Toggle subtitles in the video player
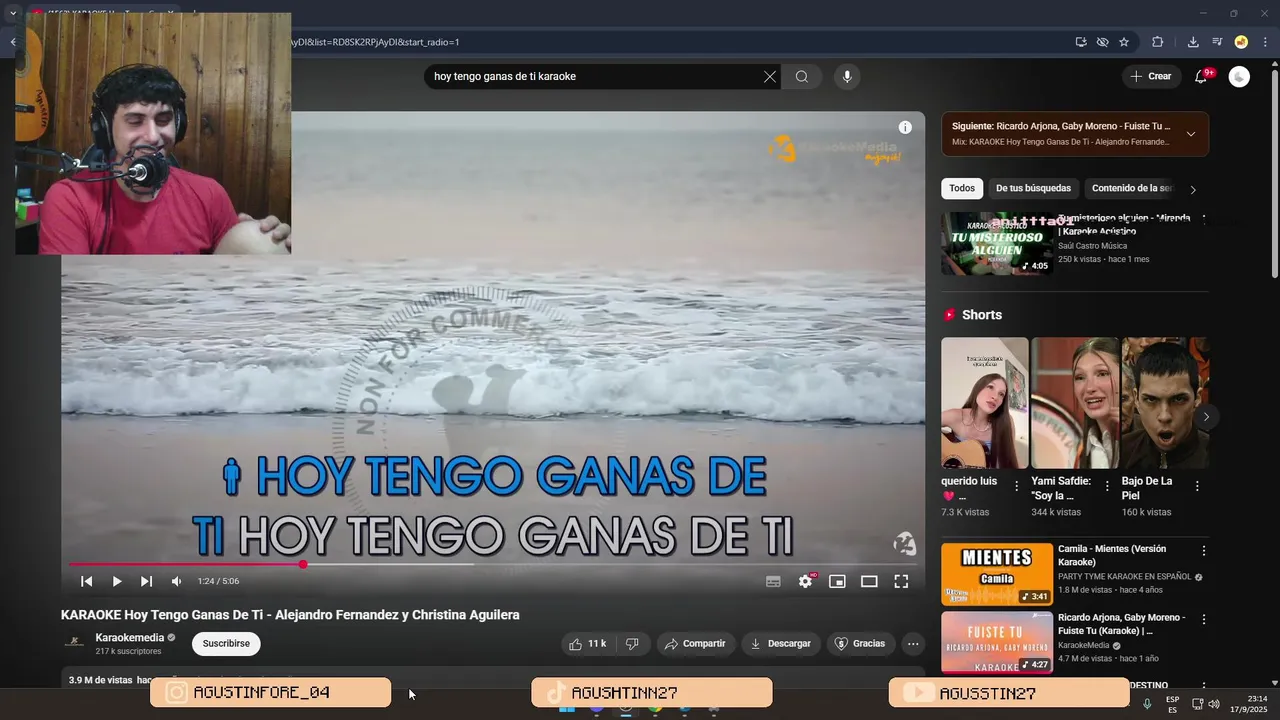This screenshot has height=720, width=1280. [x=773, y=581]
